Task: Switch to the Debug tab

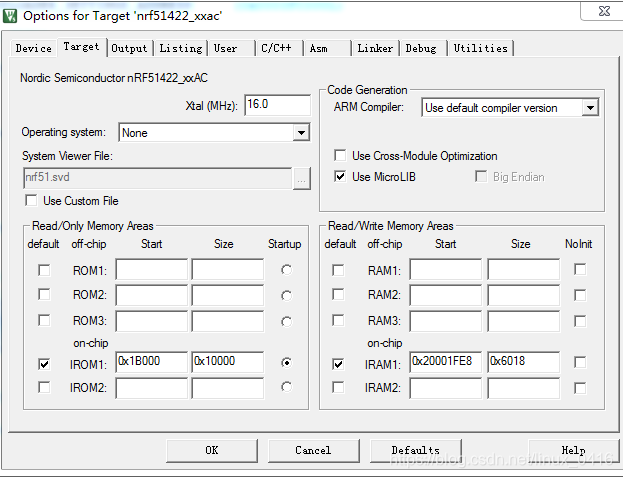Action: (x=424, y=48)
